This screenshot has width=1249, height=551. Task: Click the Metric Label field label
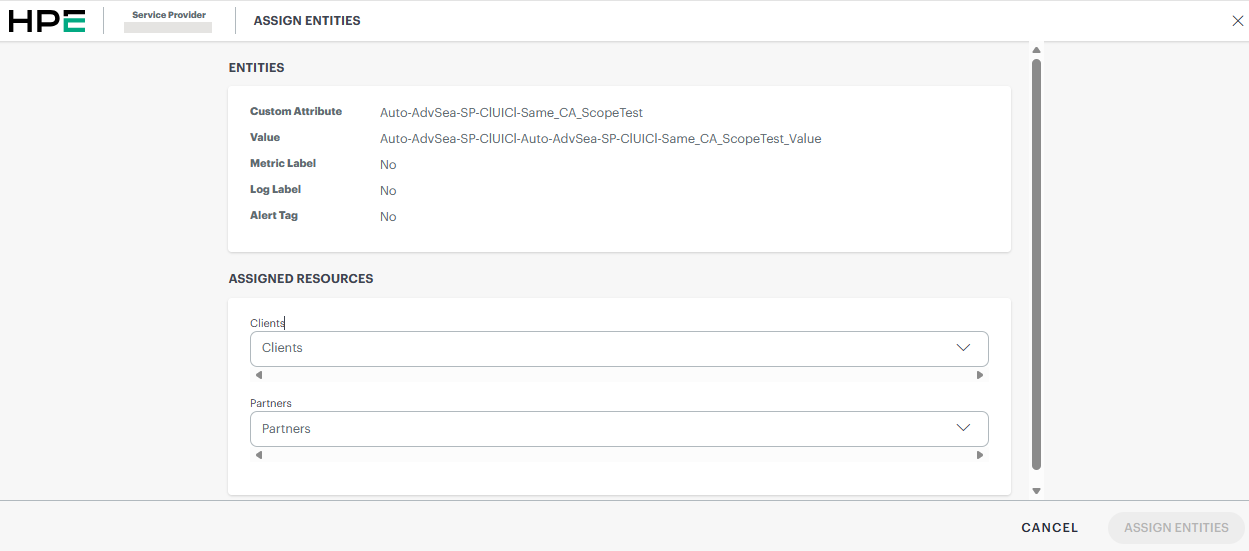[283, 164]
